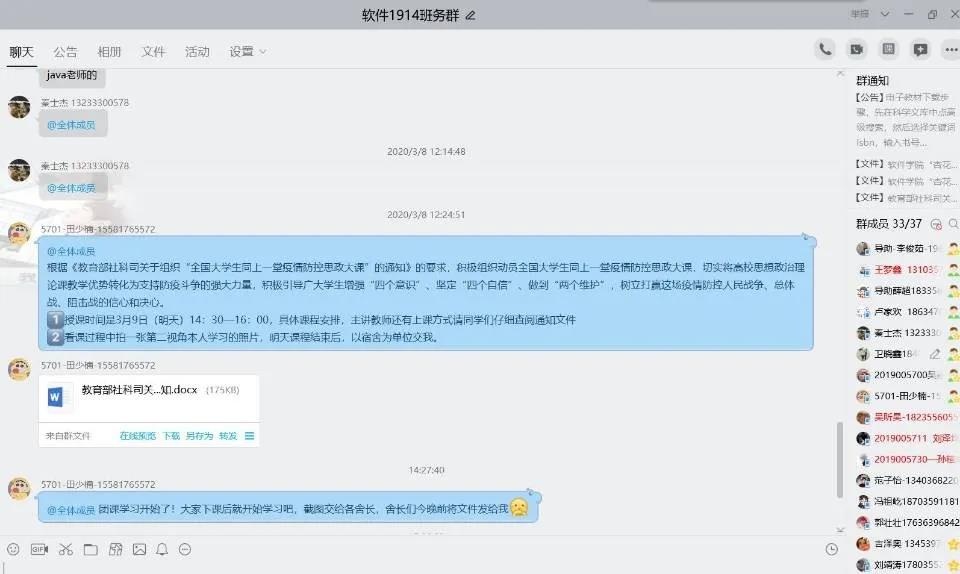Switch to the 文件 tab

pyautogui.click(x=153, y=52)
